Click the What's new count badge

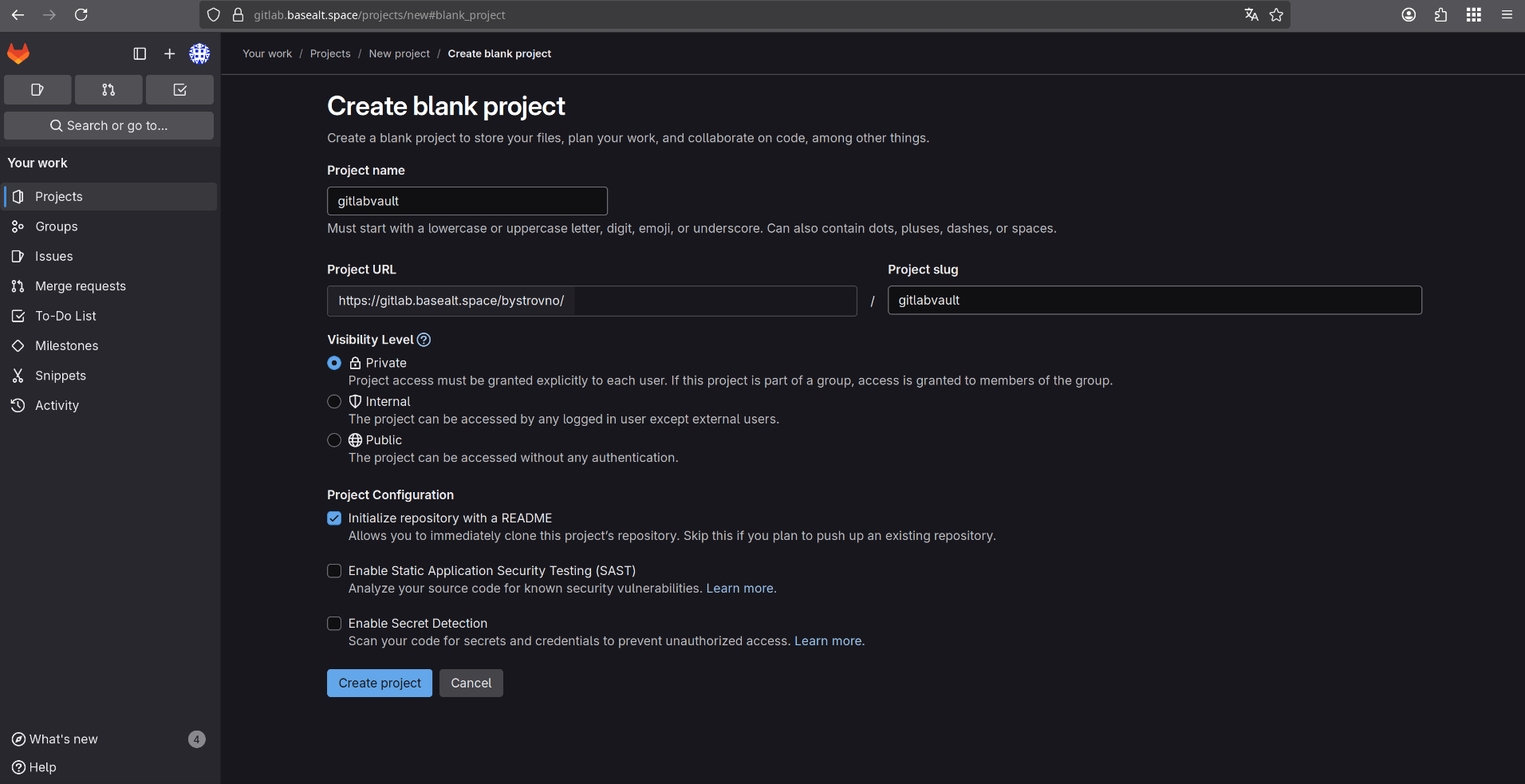tap(197, 739)
